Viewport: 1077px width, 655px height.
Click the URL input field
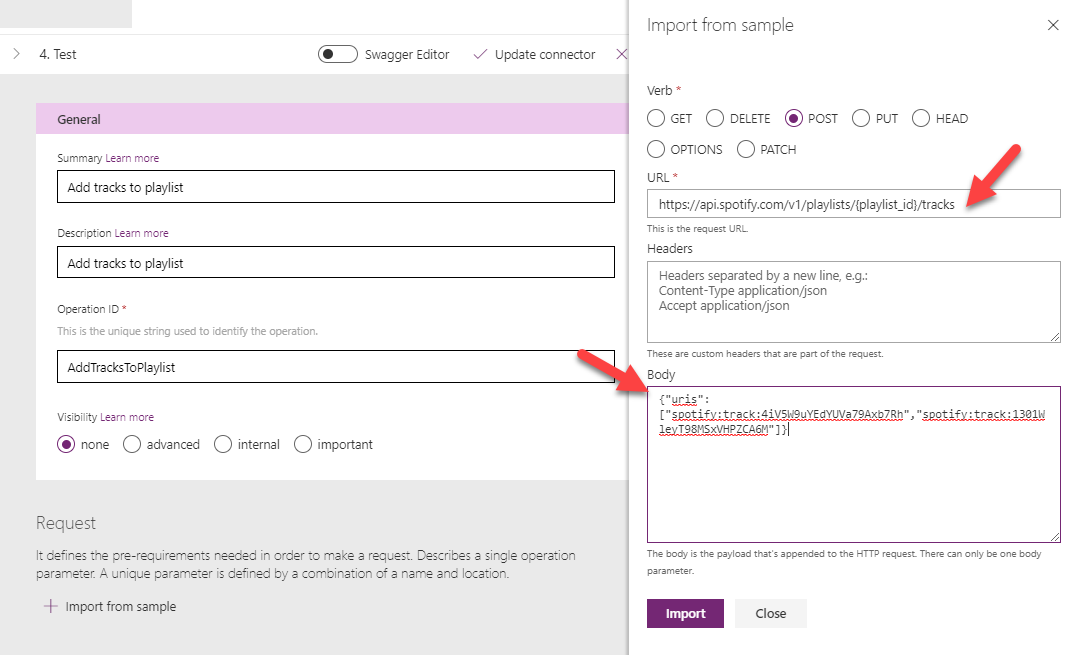853,204
